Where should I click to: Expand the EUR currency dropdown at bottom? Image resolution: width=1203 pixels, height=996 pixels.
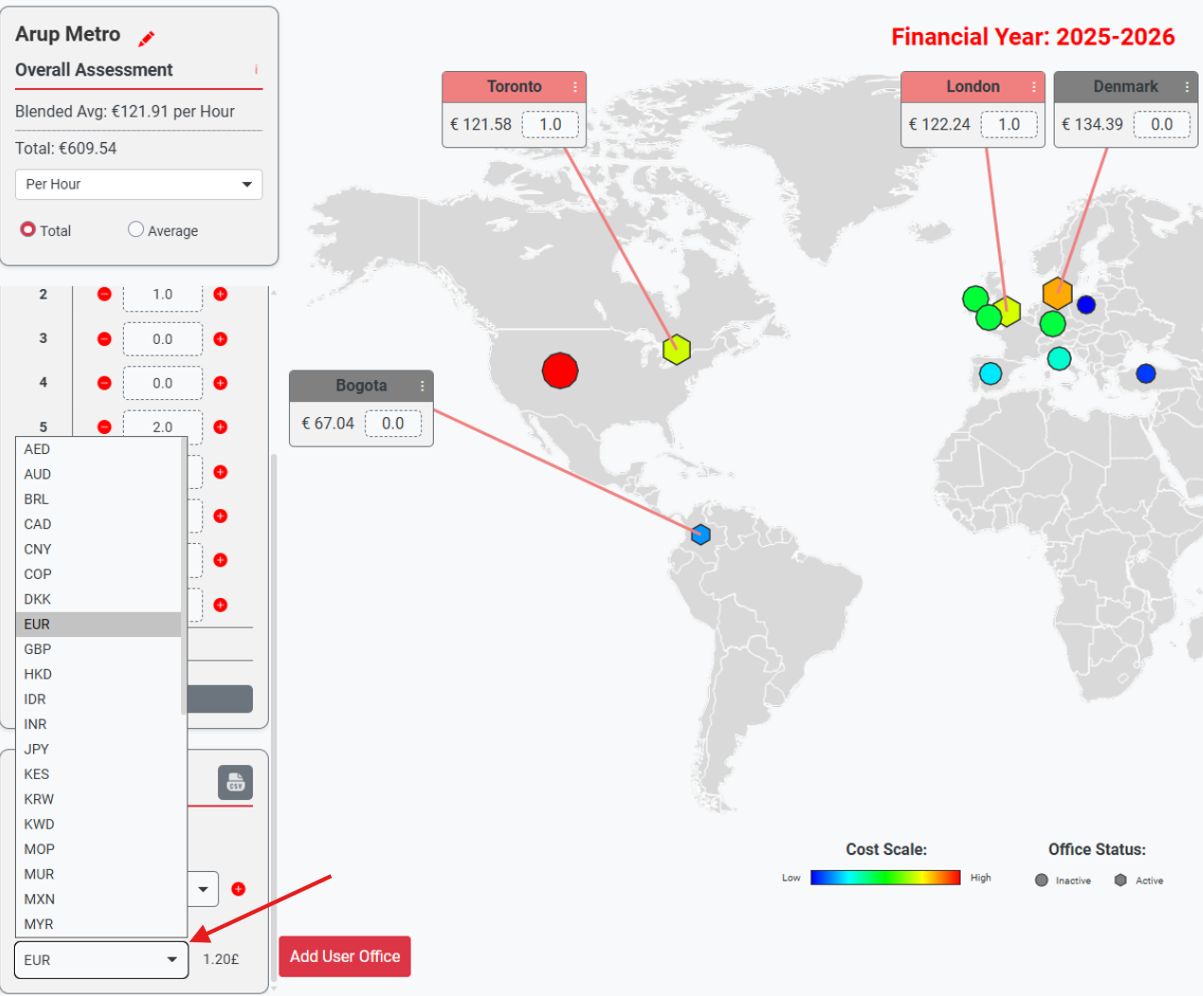click(x=101, y=960)
